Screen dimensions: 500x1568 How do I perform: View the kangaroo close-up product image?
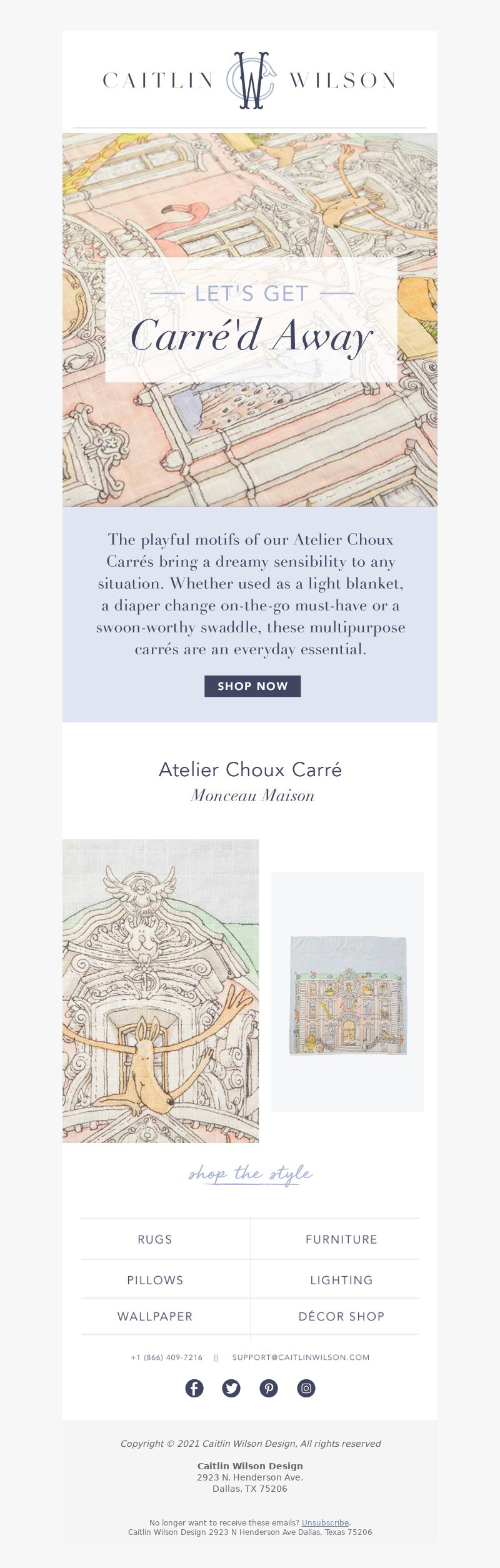point(161,991)
